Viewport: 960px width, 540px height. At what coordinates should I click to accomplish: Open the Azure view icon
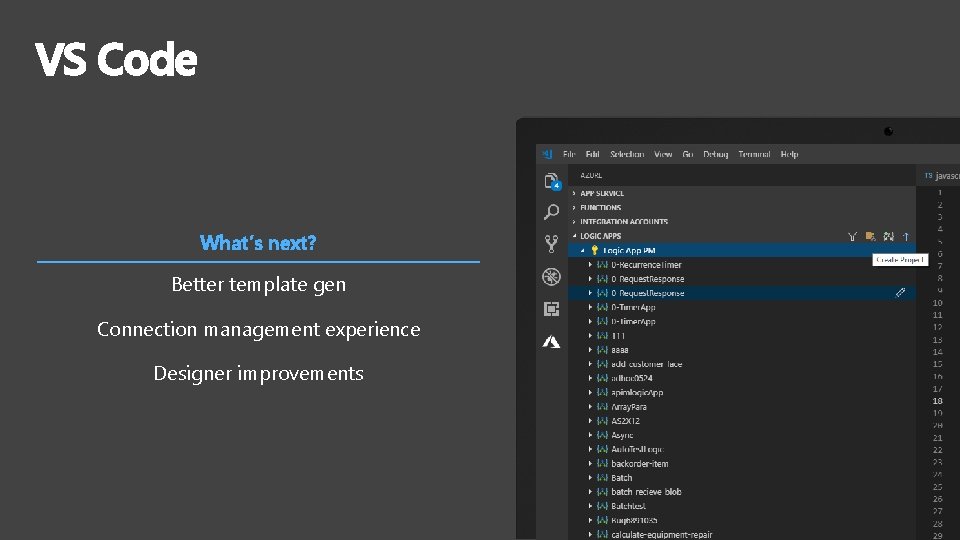(x=551, y=342)
